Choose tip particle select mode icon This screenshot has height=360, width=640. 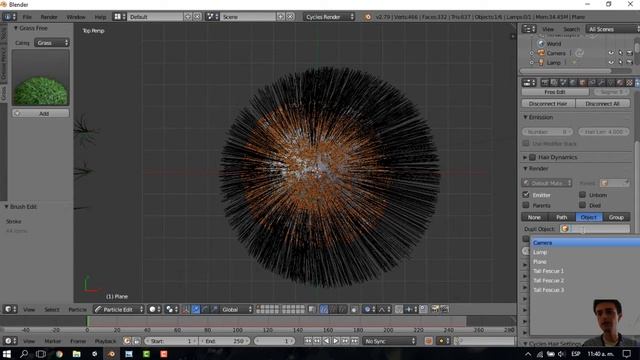pyautogui.click(x=342, y=309)
